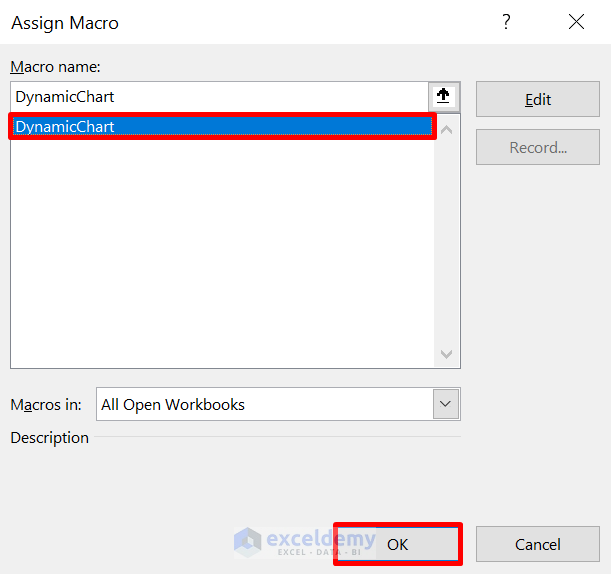The width and height of the screenshot is (611, 574).
Task: Select DynamicChart in the macro list
Action: (222, 127)
